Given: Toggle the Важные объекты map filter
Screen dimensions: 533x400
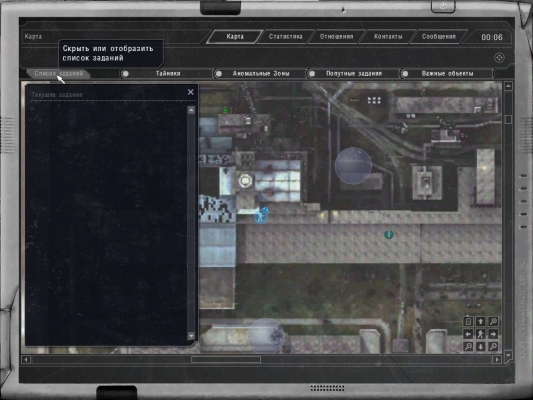Looking at the screenshot, I should pyautogui.click(x=447, y=74).
